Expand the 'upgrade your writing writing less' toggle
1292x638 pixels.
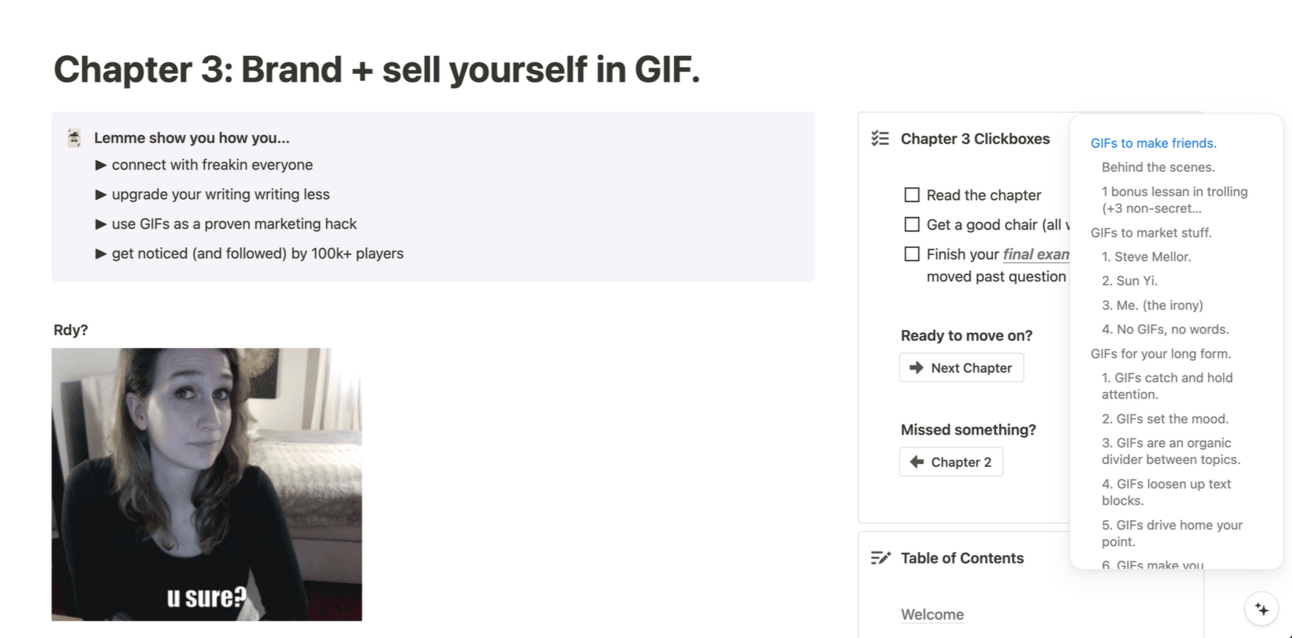click(101, 194)
